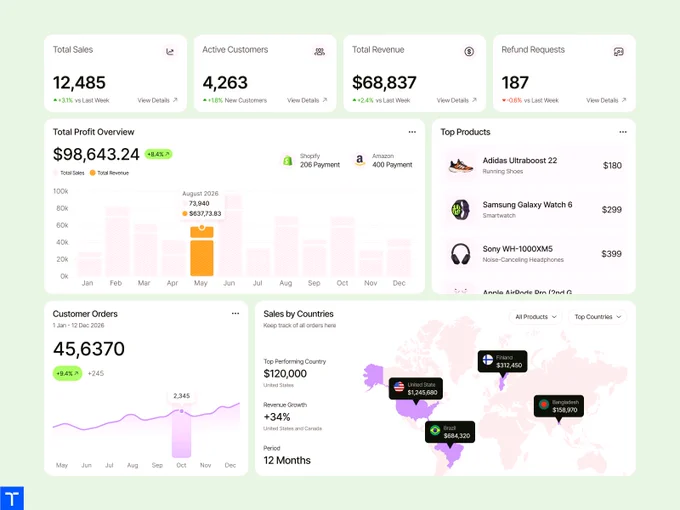Click the 2,345 data point tooltip
680x510 pixels.
coord(181,396)
